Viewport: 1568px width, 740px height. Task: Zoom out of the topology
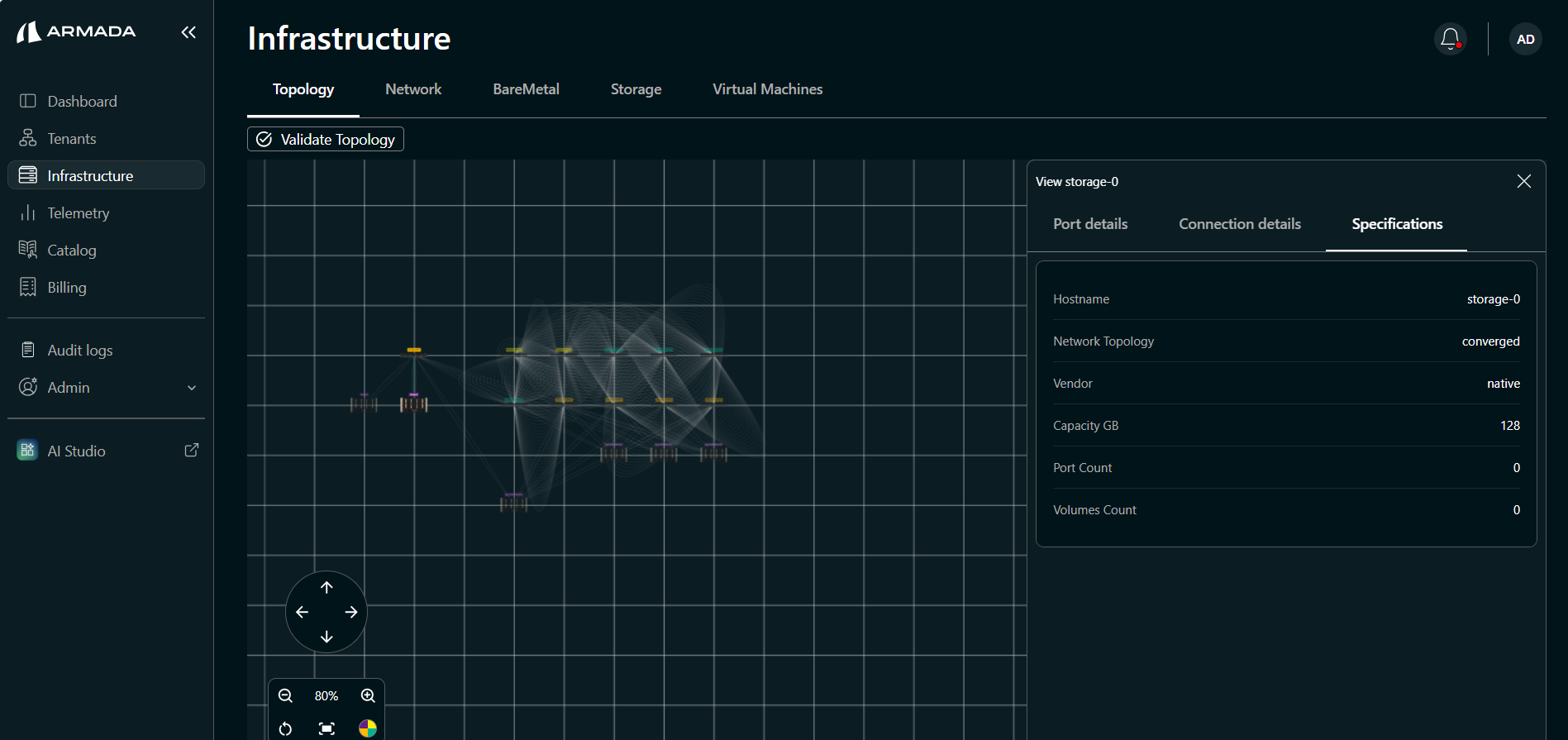[285, 696]
